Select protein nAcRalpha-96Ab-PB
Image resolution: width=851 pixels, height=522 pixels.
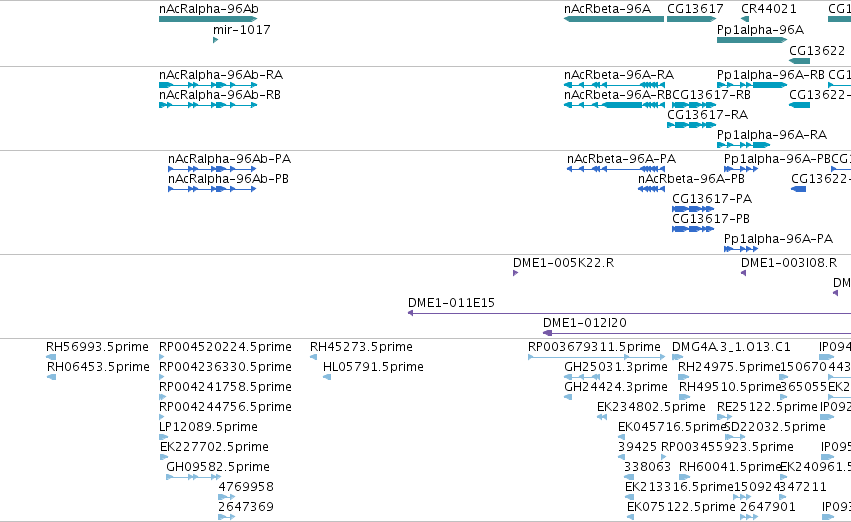pyautogui.click(x=212, y=189)
